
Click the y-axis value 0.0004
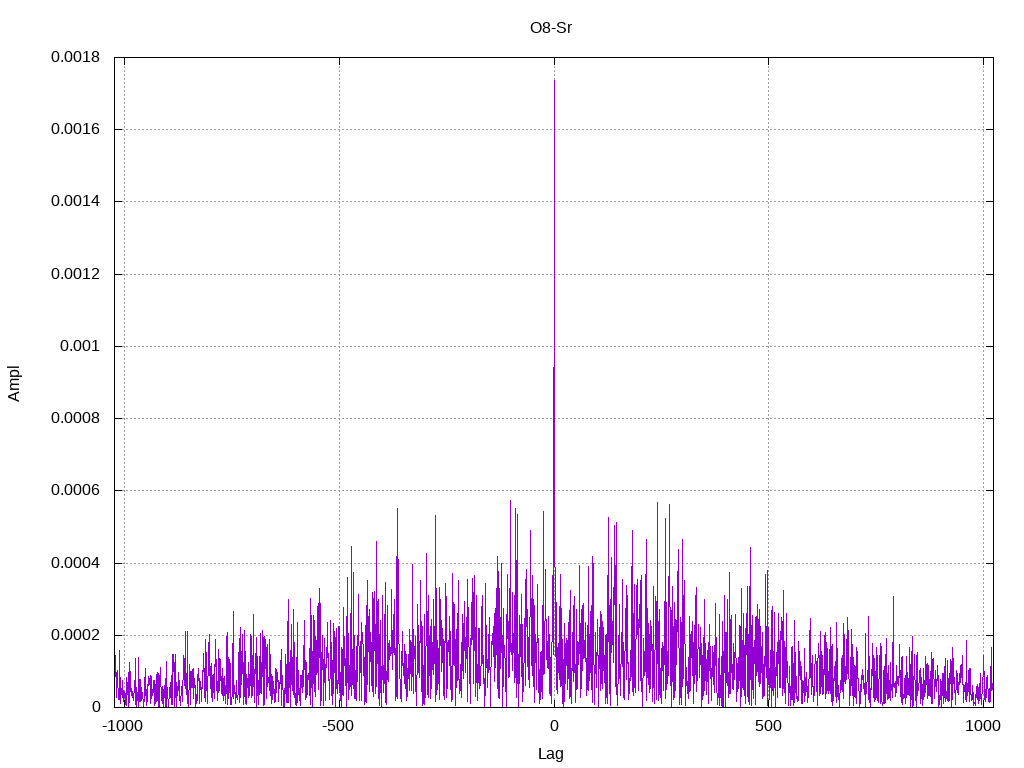coord(76,563)
